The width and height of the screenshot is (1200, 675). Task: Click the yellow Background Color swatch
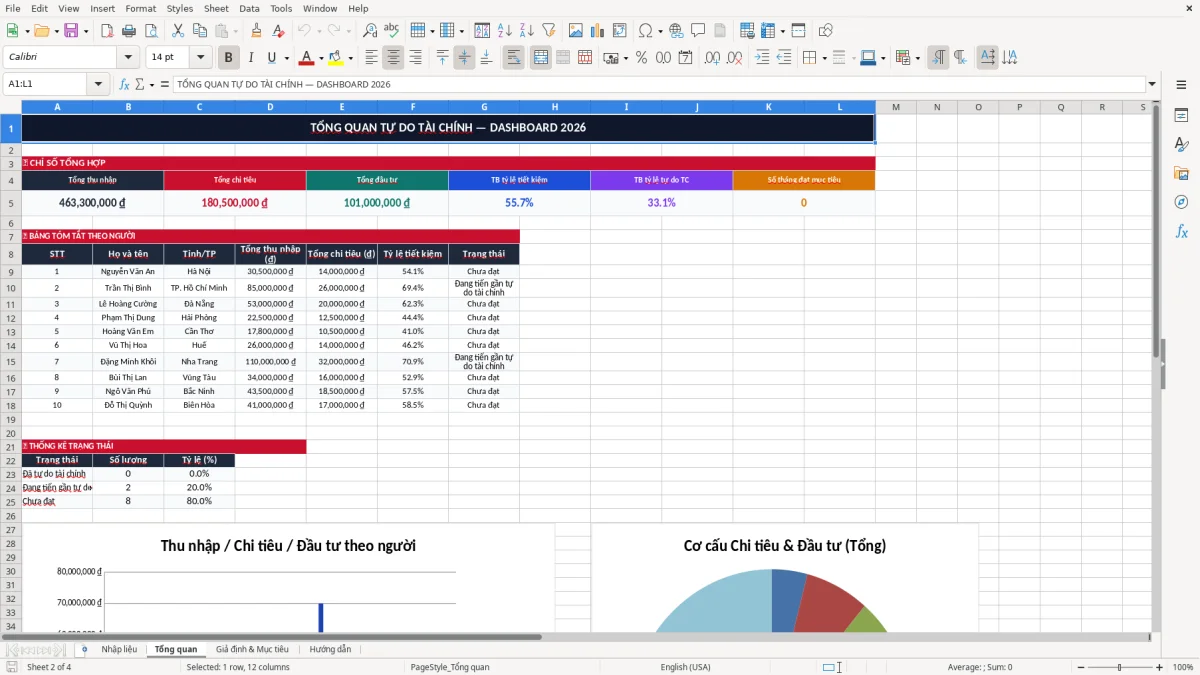pos(336,57)
